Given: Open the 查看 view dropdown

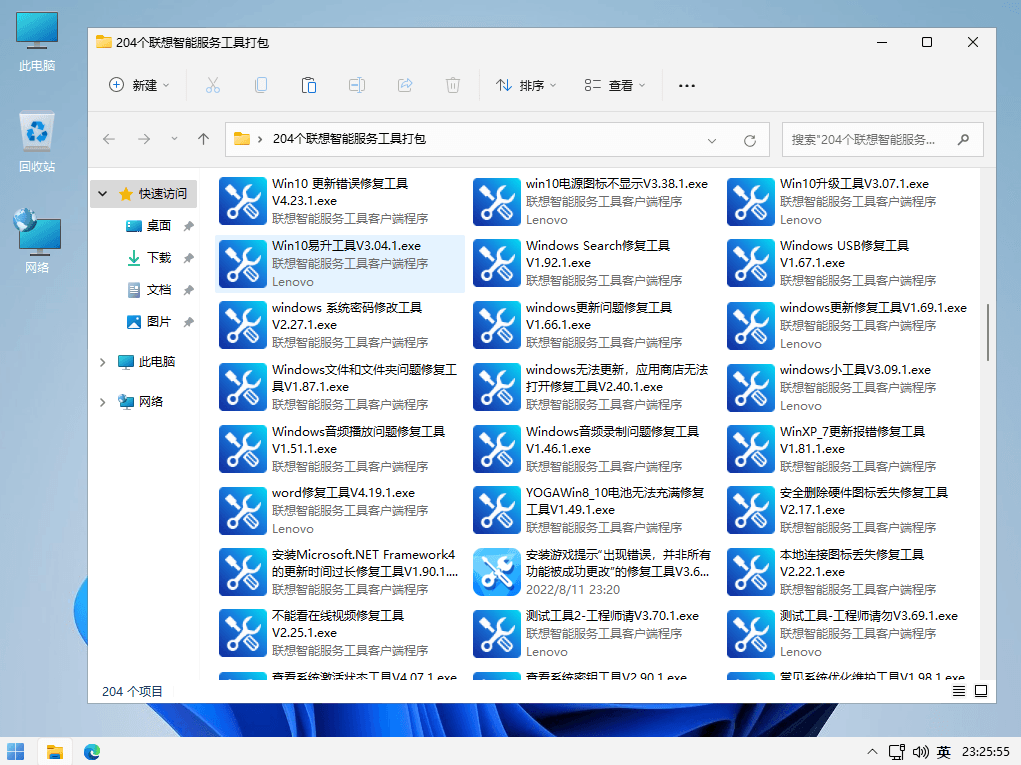Looking at the screenshot, I should (615, 85).
